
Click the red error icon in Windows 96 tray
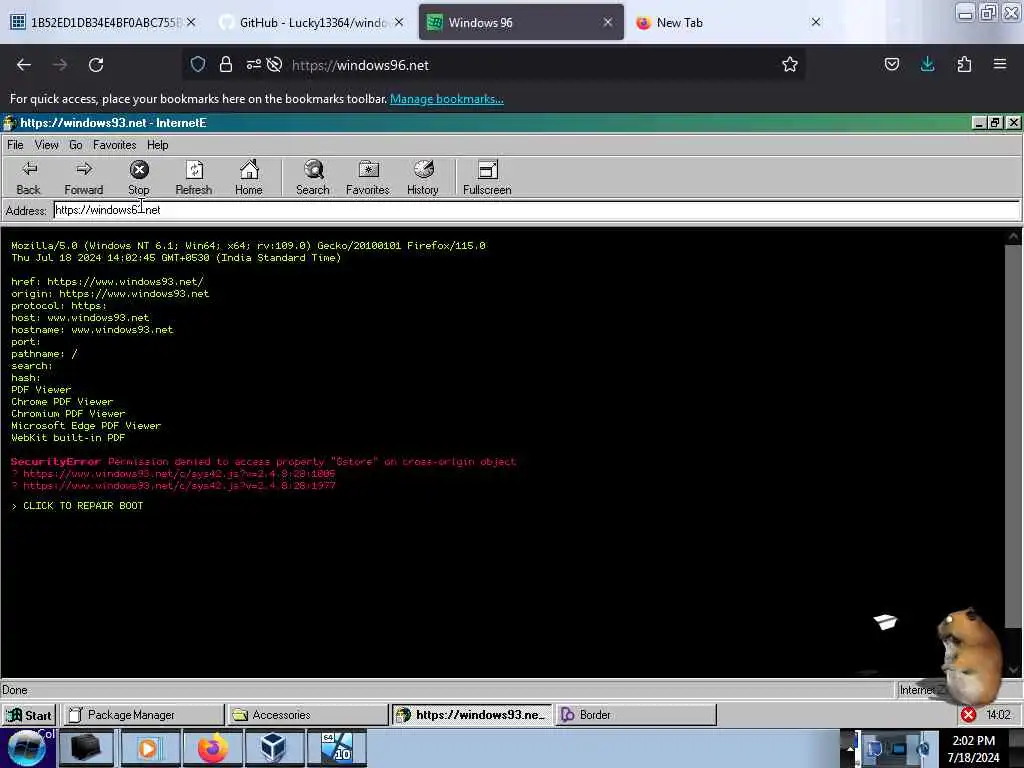(x=968, y=714)
